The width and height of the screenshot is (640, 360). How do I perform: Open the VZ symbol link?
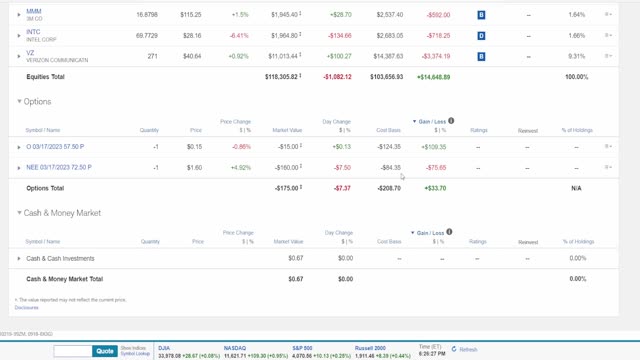click(30, 53)
